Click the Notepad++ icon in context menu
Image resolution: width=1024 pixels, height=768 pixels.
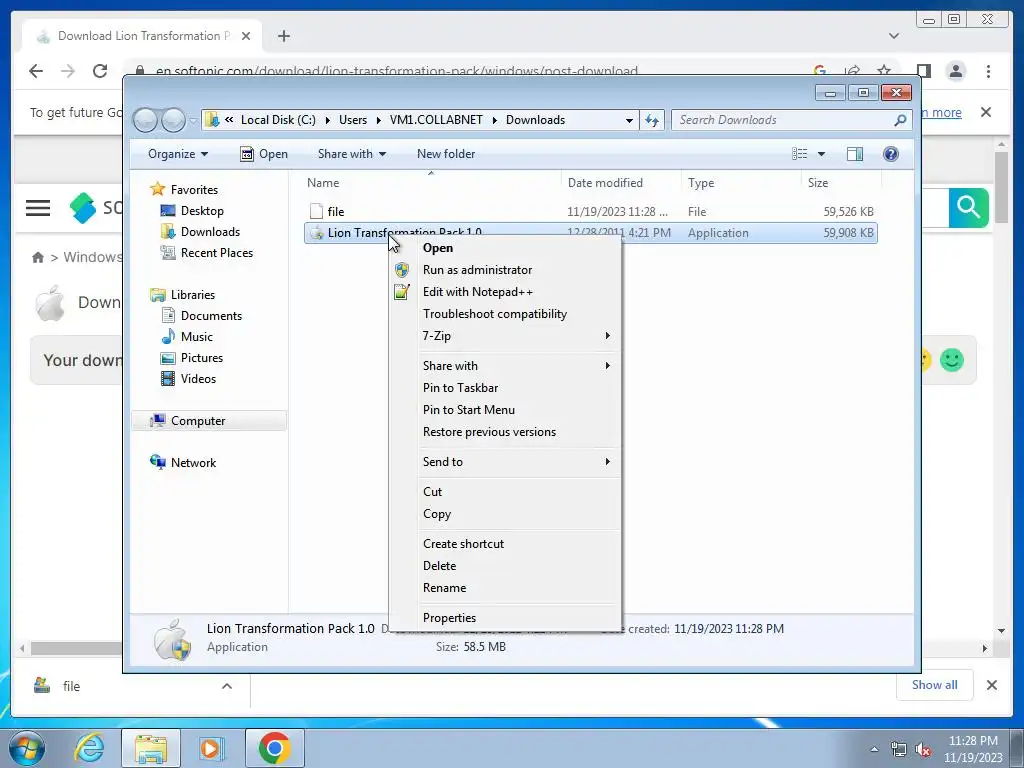[402, 292]
